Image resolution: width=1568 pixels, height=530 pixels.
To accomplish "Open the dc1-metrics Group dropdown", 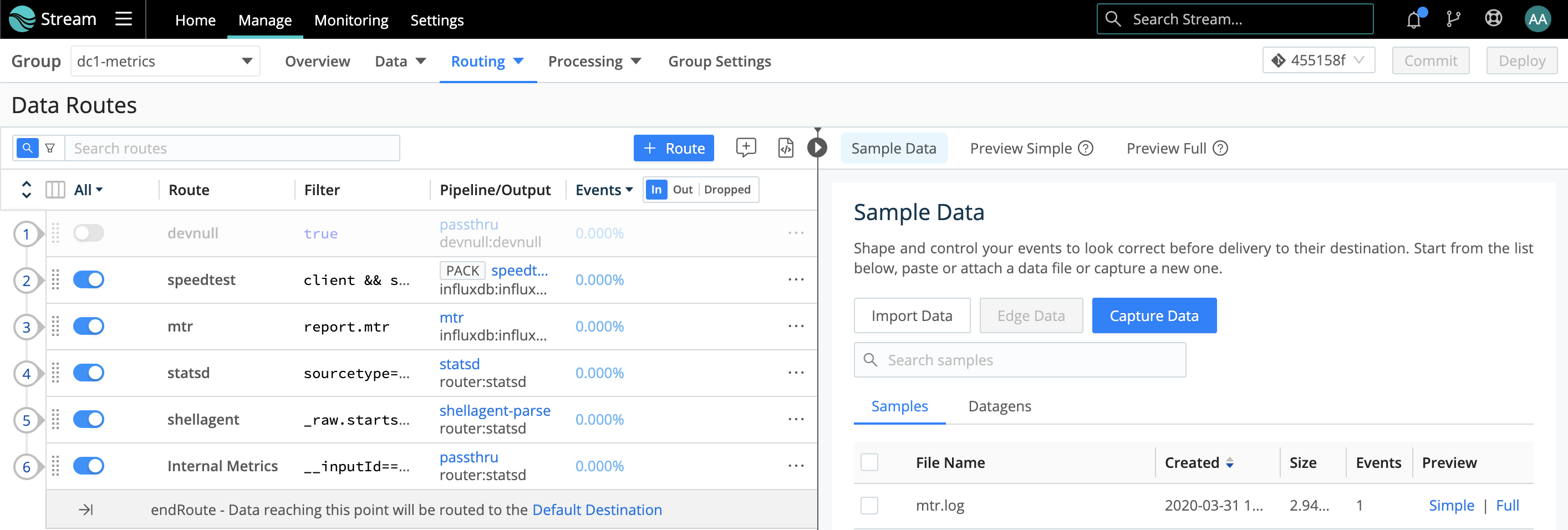I will [x=165, y=62].
